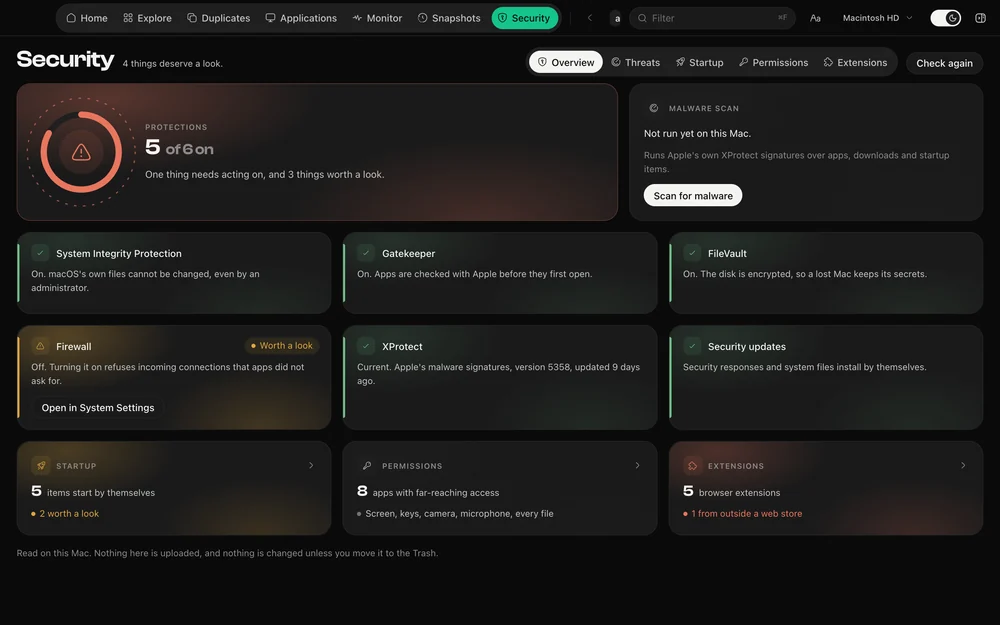Screen dimensions: 1000x625
Task: Go to the Explore section
Action: point(147,18)
